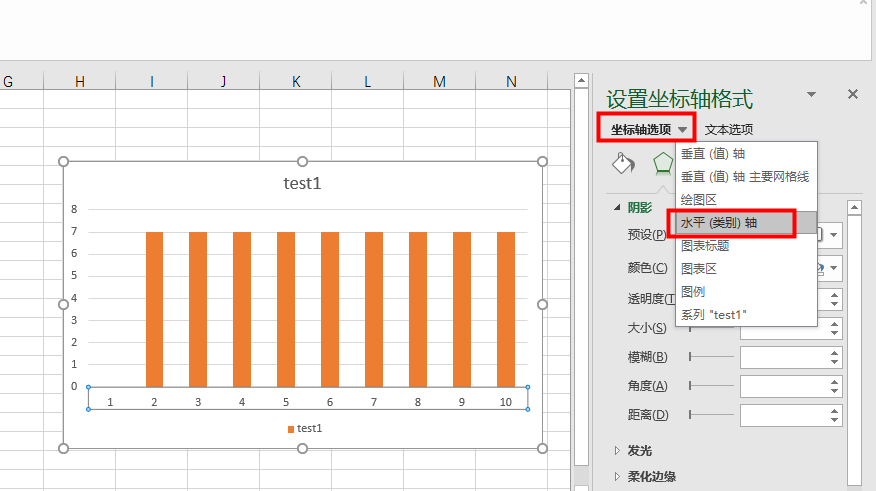Click the 距离 slider track

click(711, 414)
